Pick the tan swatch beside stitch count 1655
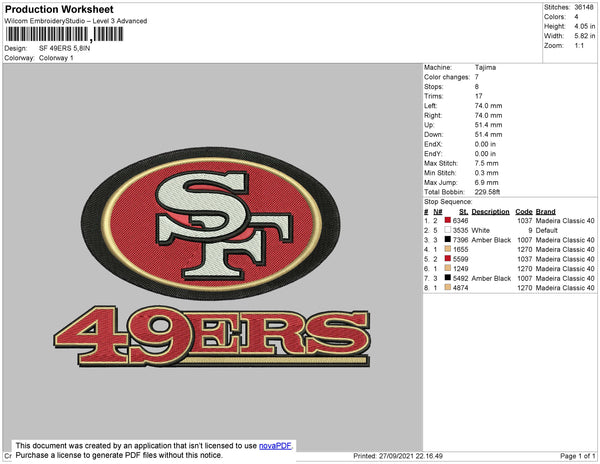Screen dimensions: 600x464 (447, 249)
